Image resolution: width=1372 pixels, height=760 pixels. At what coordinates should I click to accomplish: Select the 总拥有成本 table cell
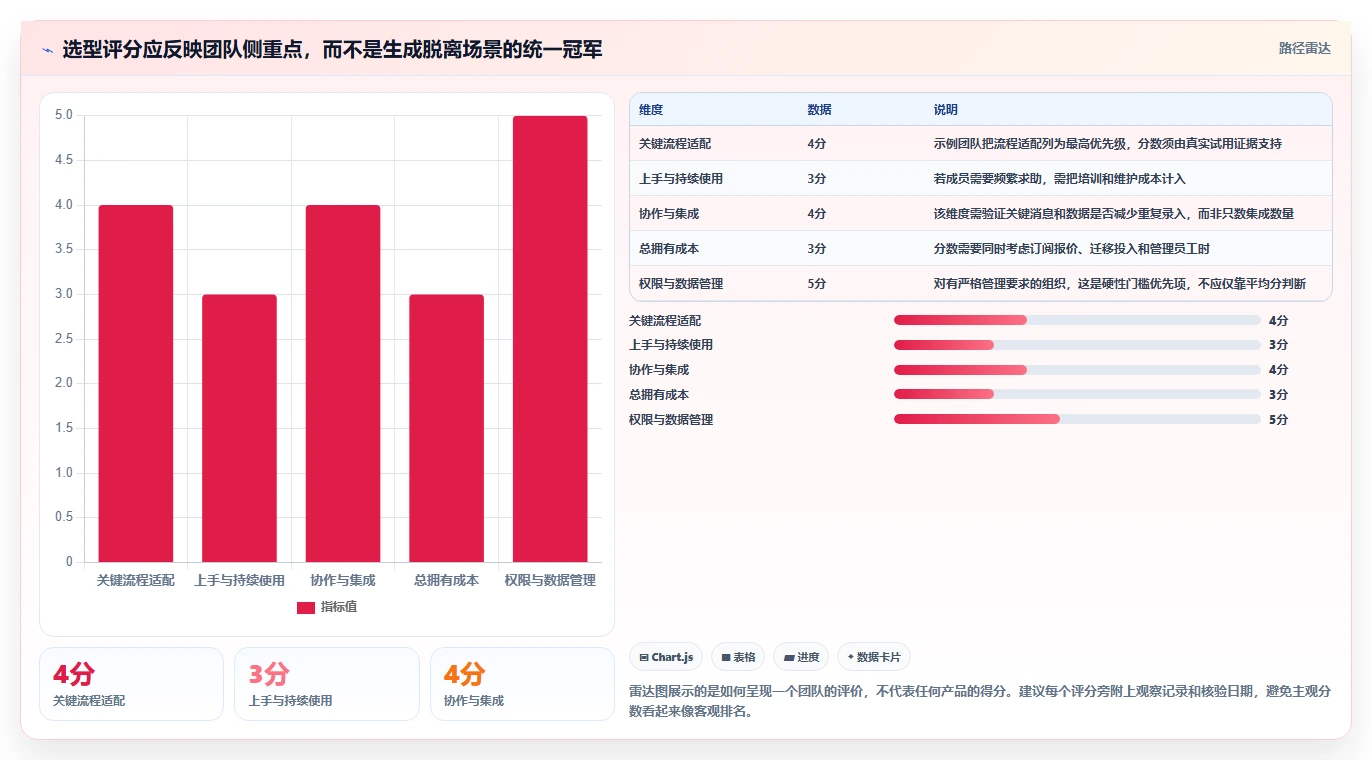point(669,249)
